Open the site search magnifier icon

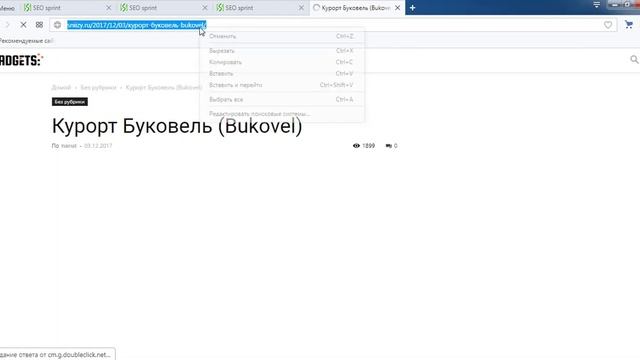click(x=634, y=60)
